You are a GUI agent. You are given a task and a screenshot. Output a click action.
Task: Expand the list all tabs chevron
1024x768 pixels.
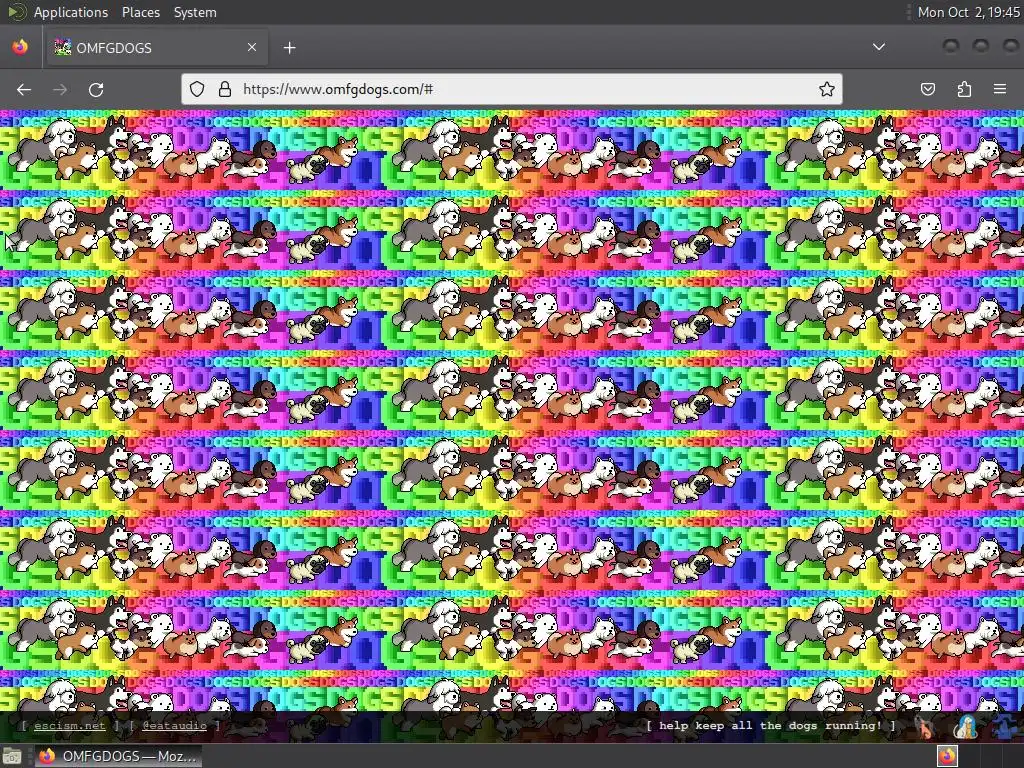click(879, 47)
